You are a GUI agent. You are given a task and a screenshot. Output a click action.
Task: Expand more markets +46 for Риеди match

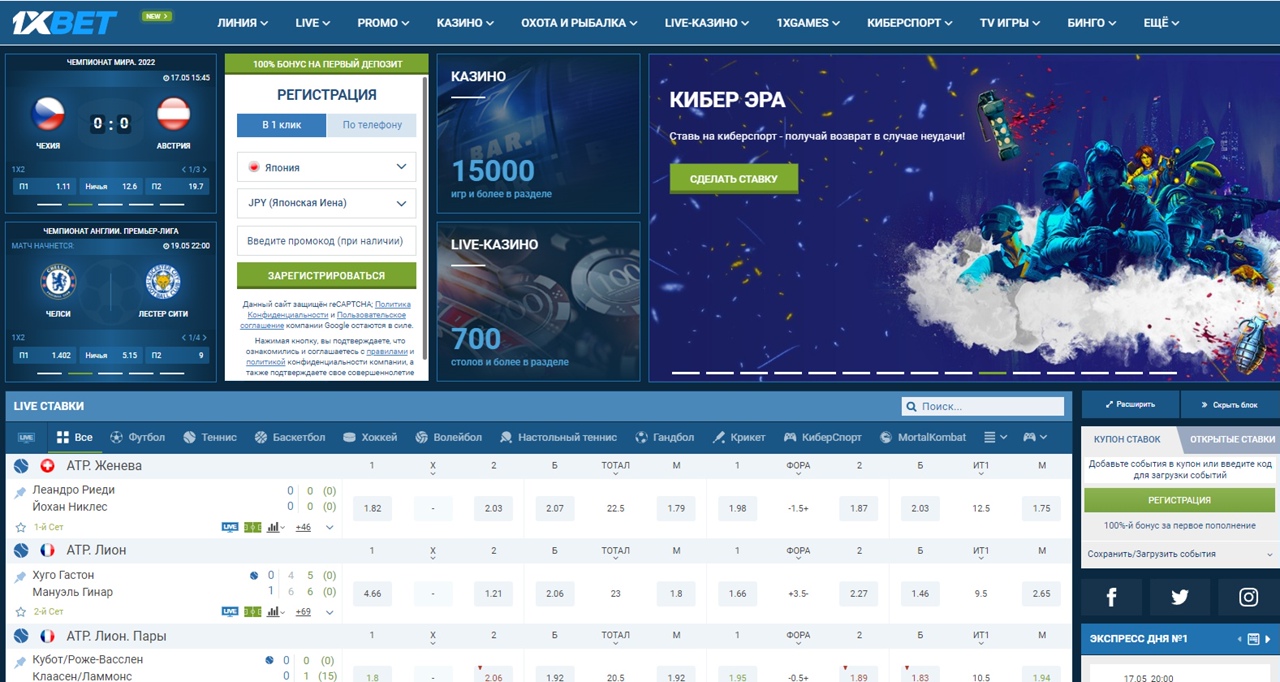tap(303, 527)
